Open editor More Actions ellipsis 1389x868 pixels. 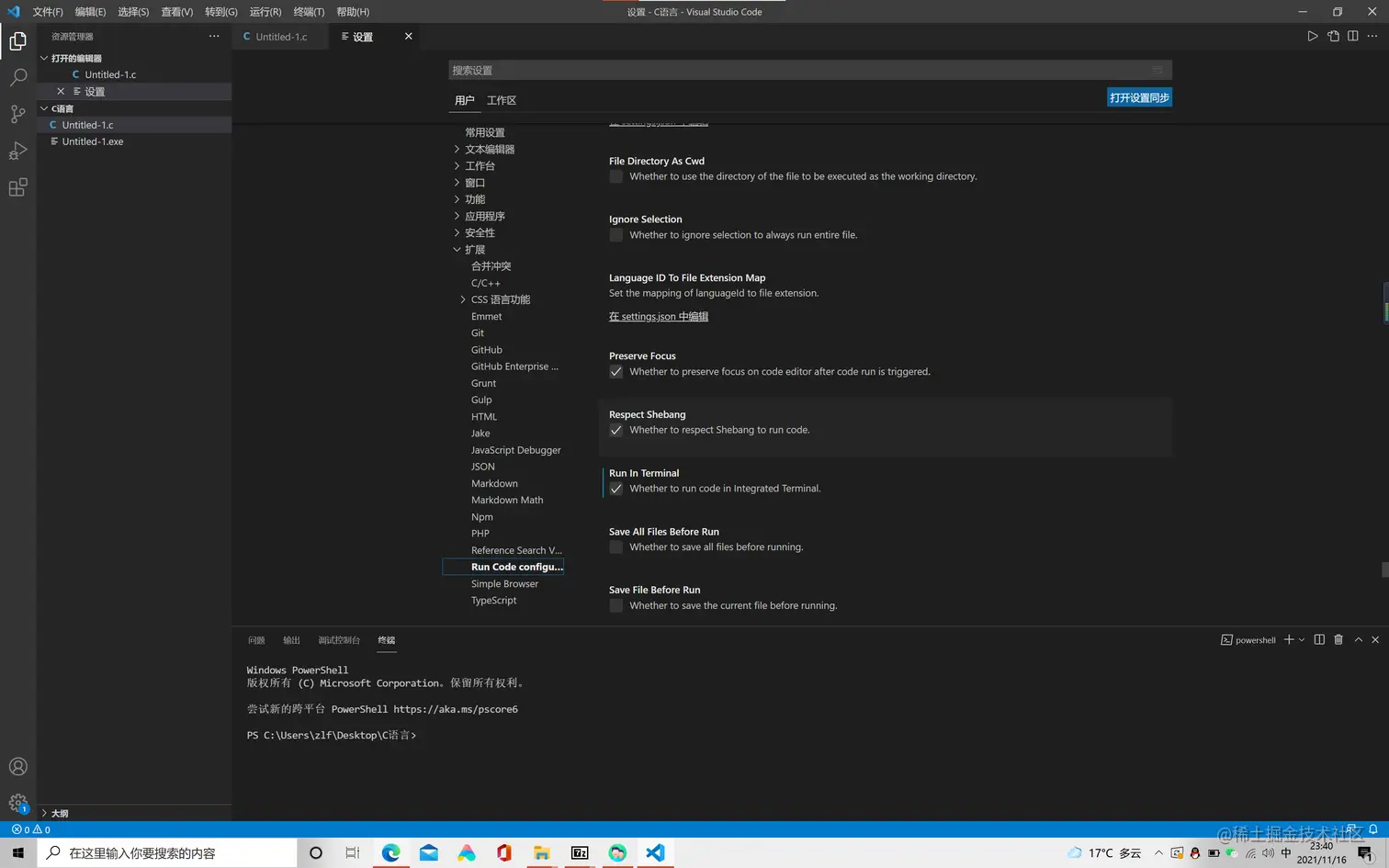[1372, 37]
